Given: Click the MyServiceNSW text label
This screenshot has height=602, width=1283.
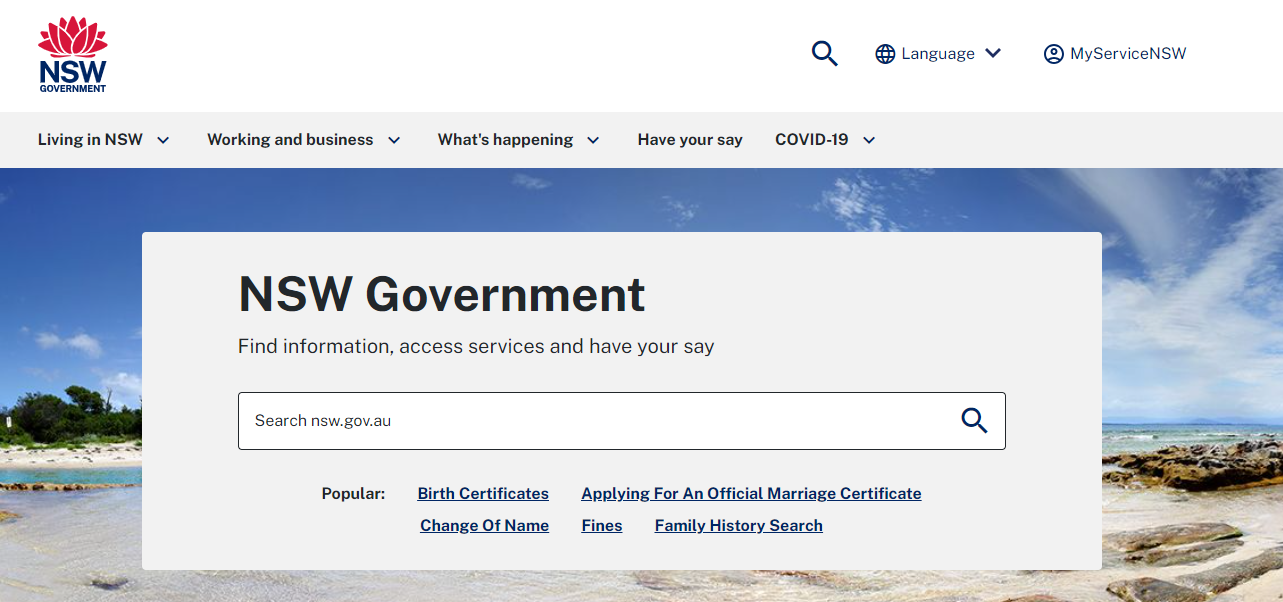Looking at the screenshot, I should pos(1128,54).
